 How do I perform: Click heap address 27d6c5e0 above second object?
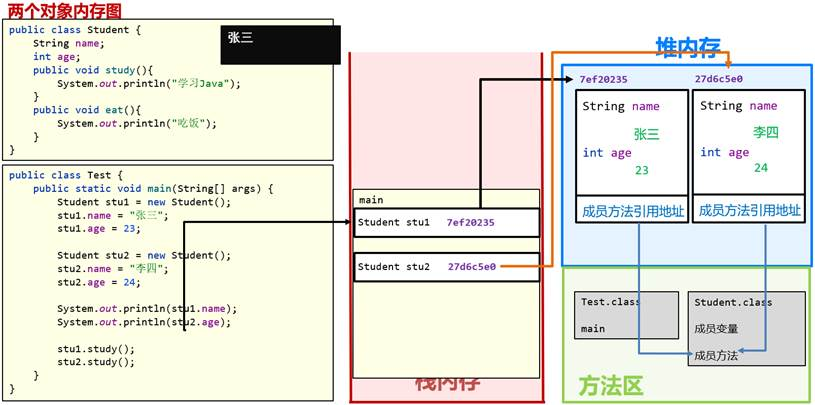click(719, 80)
